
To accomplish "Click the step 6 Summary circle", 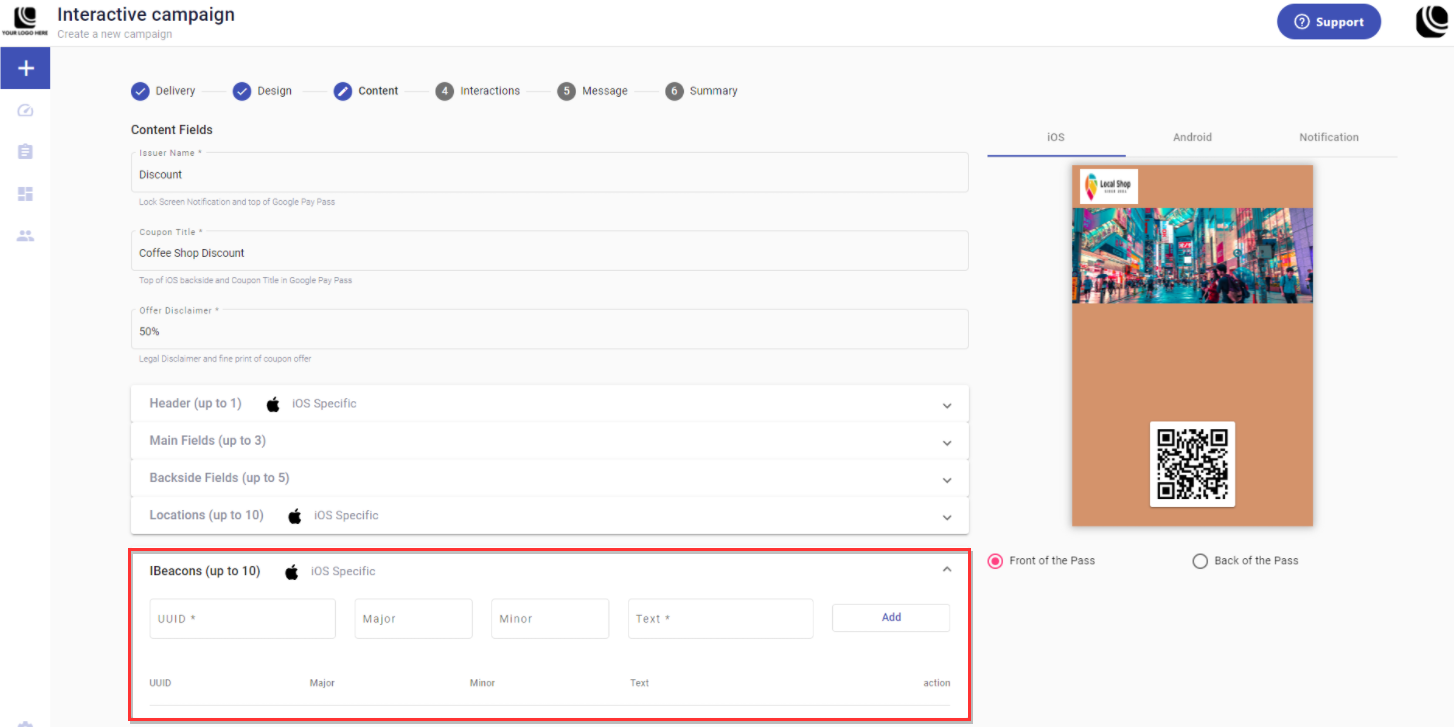I will (674, 91).
